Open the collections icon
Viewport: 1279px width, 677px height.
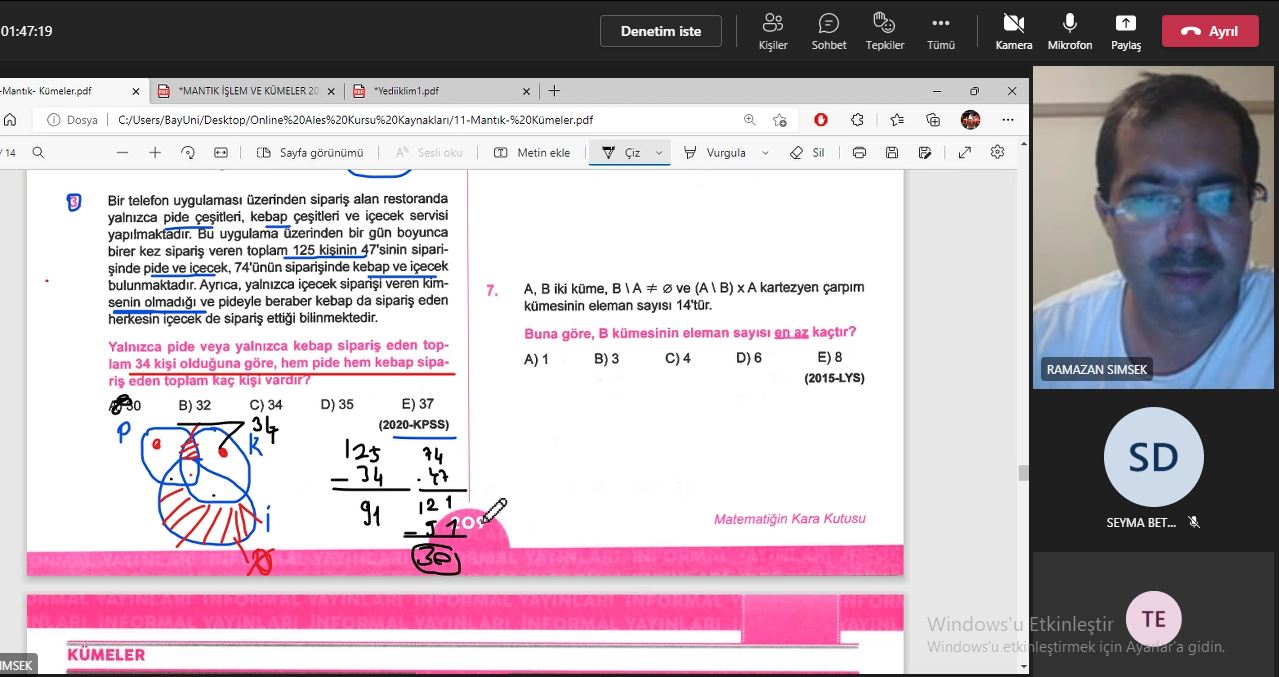point(933,120)
